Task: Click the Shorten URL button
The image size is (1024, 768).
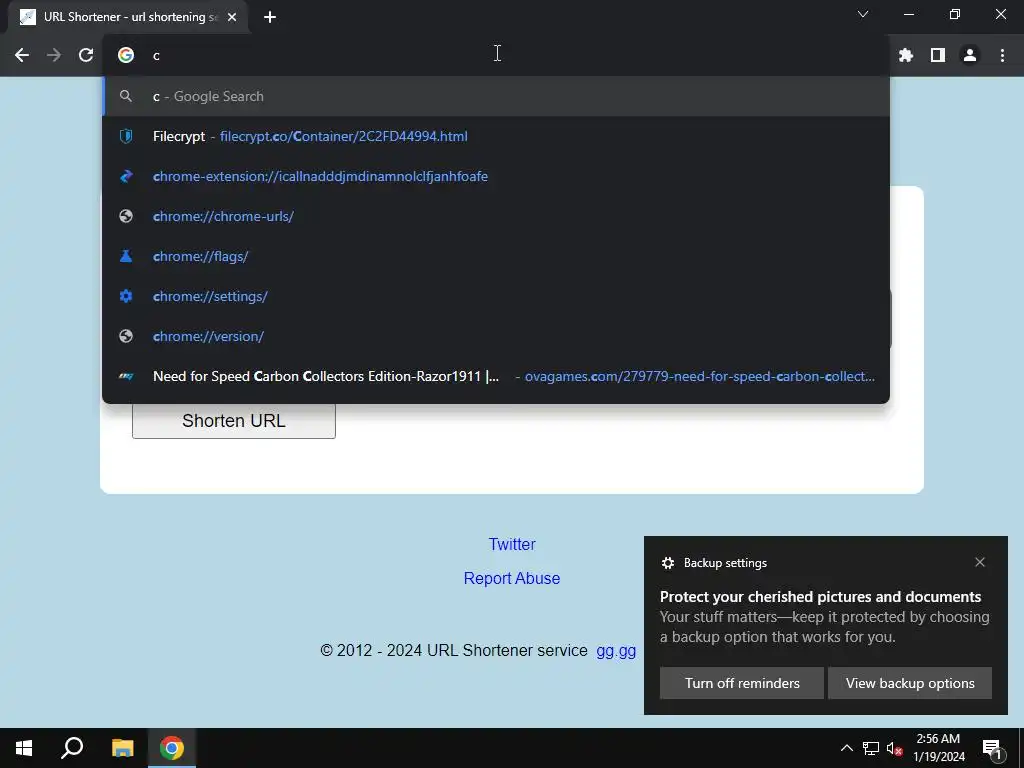Action: pyautogui.click(x=234, y=421)
